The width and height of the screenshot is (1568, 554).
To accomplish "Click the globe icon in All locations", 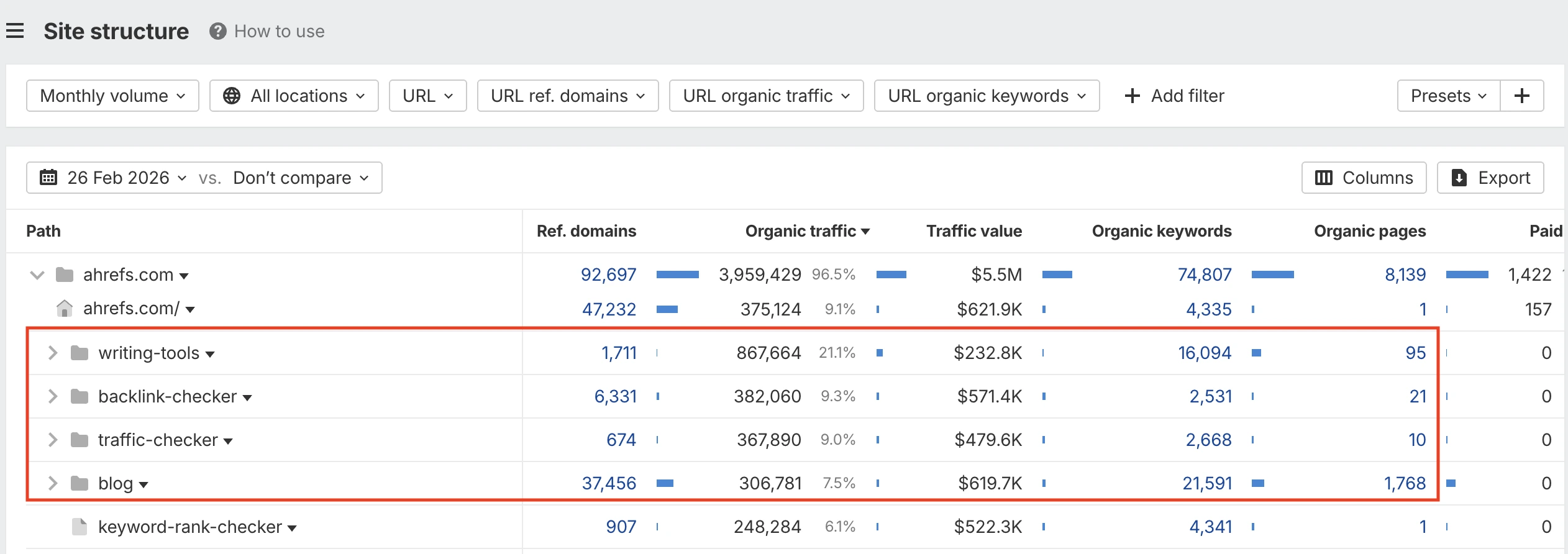I will pyautogui.click(x=232, y=96).
